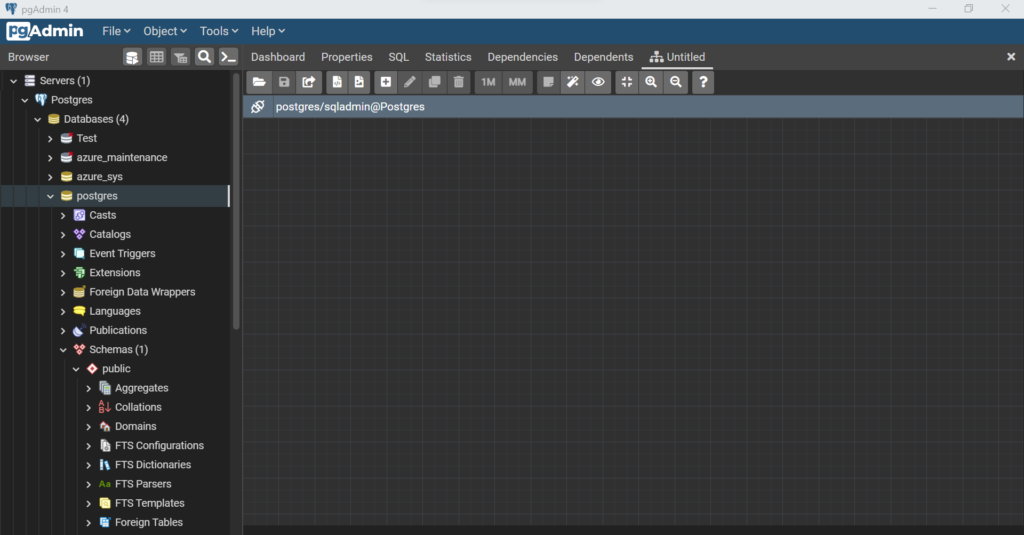Image resolution: width=1024 pixels, height=535 pixels.
Task: Click the Edit table pencil icon
Action: [410, 82]
